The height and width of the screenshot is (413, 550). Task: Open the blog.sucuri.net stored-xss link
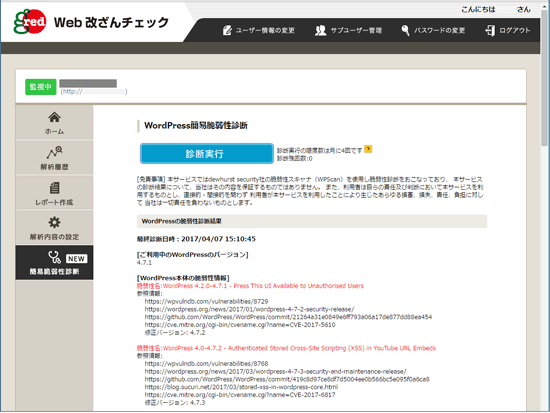241,387
